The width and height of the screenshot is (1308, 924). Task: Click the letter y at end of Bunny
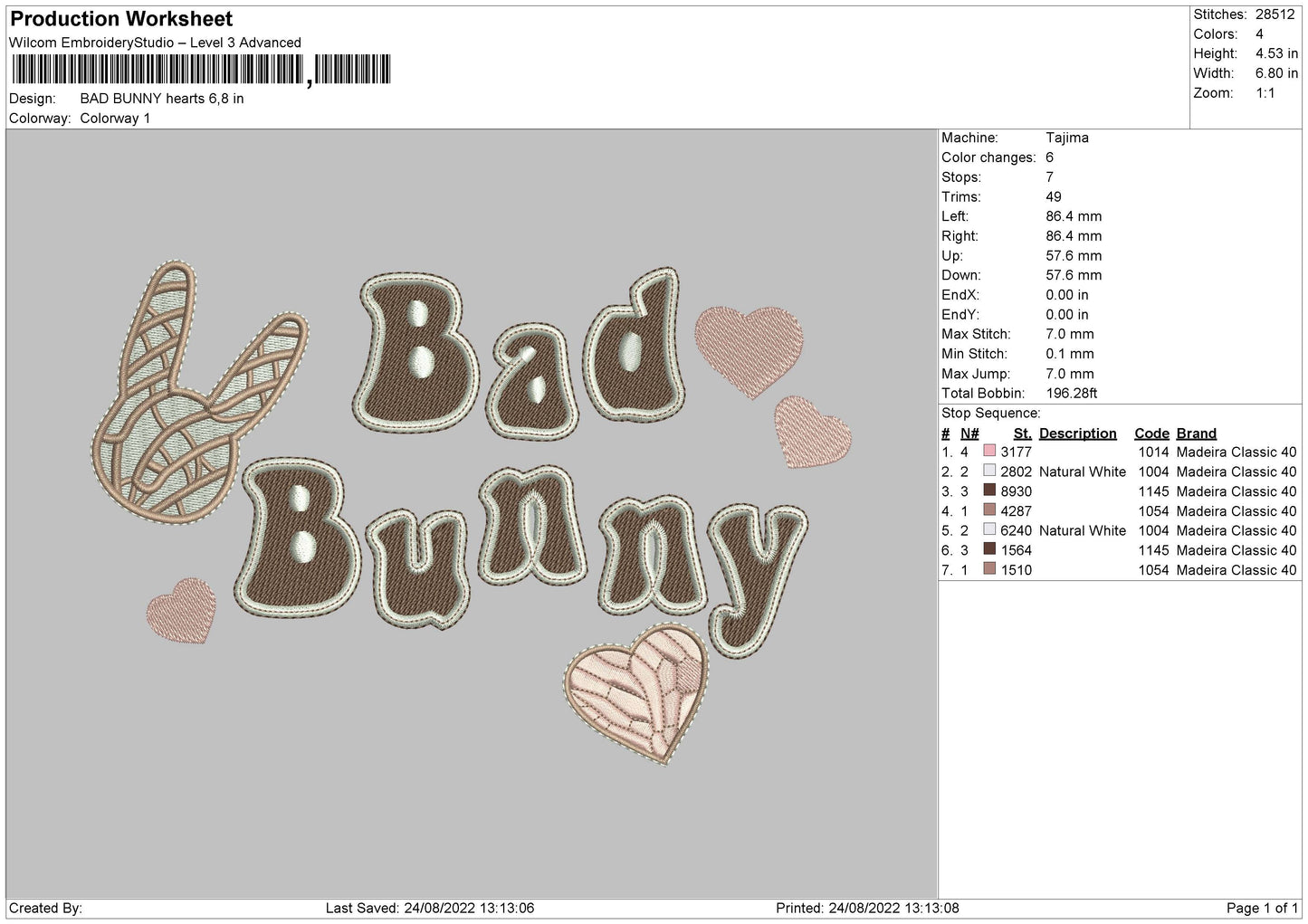pos(759,575)
